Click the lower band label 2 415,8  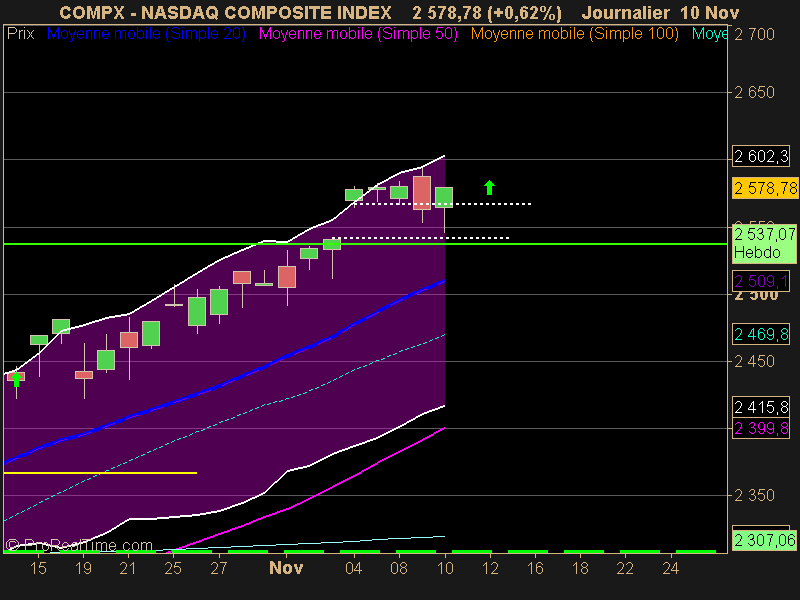tap(761, 407)
